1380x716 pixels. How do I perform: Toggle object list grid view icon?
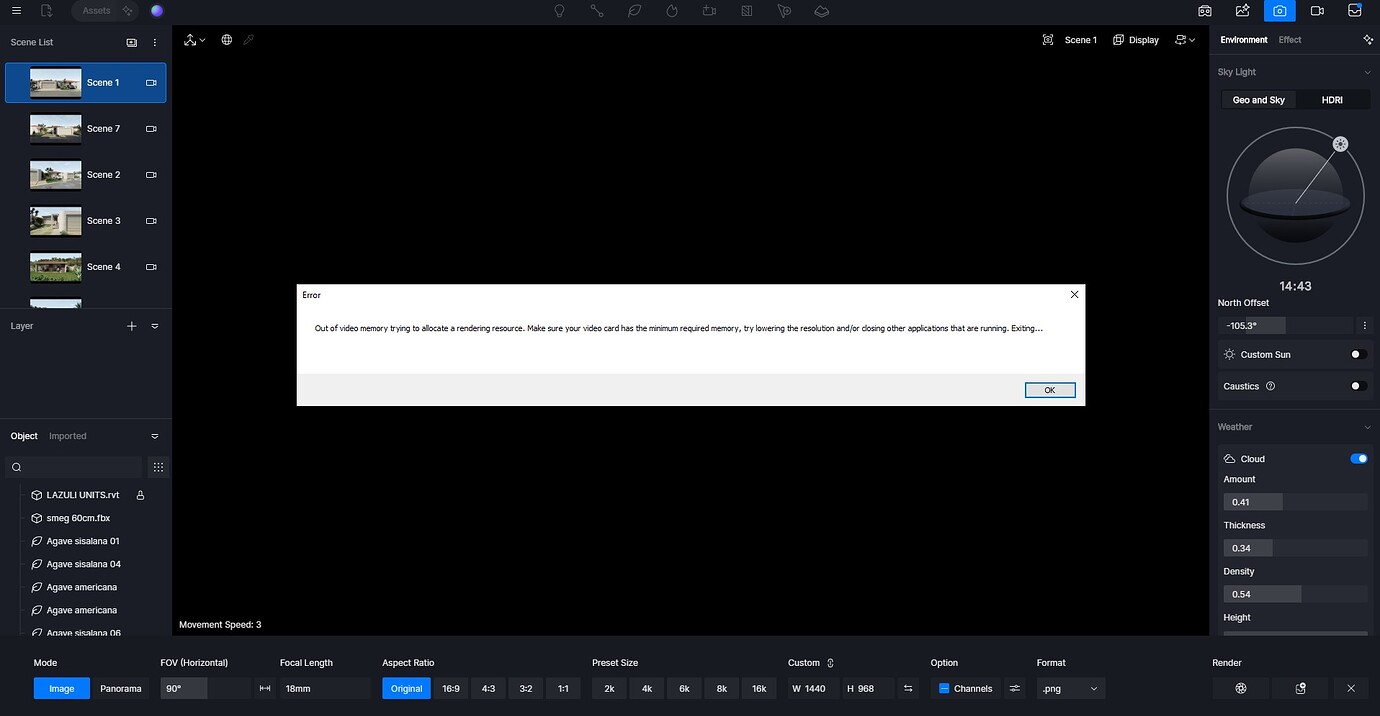158,467
